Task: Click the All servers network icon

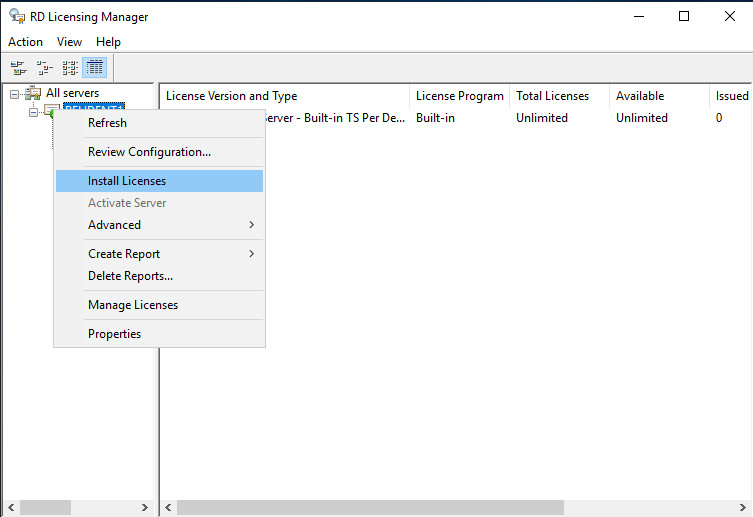Action: (33, 94)
